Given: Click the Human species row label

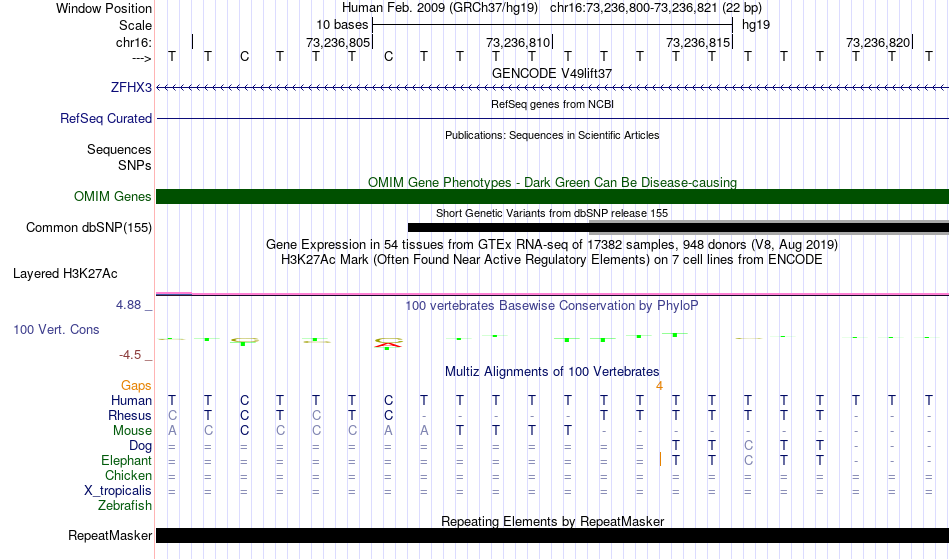Looking at the screenshot, I should coord(131,400).
